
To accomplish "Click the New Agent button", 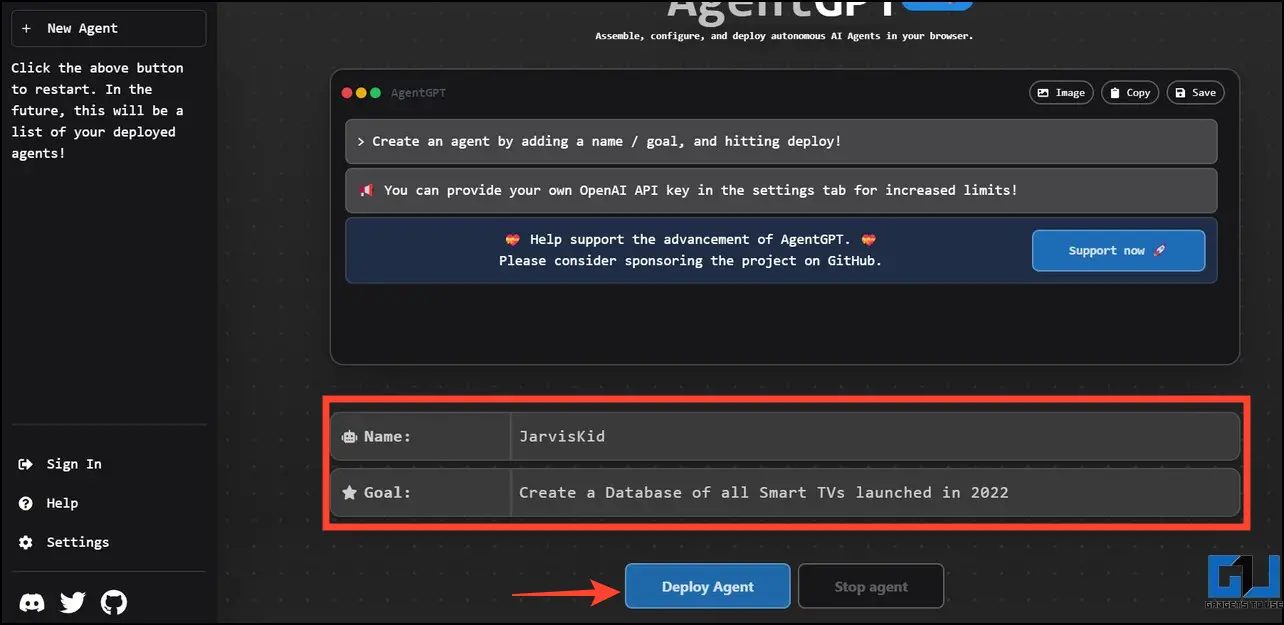I will (109, 28).
